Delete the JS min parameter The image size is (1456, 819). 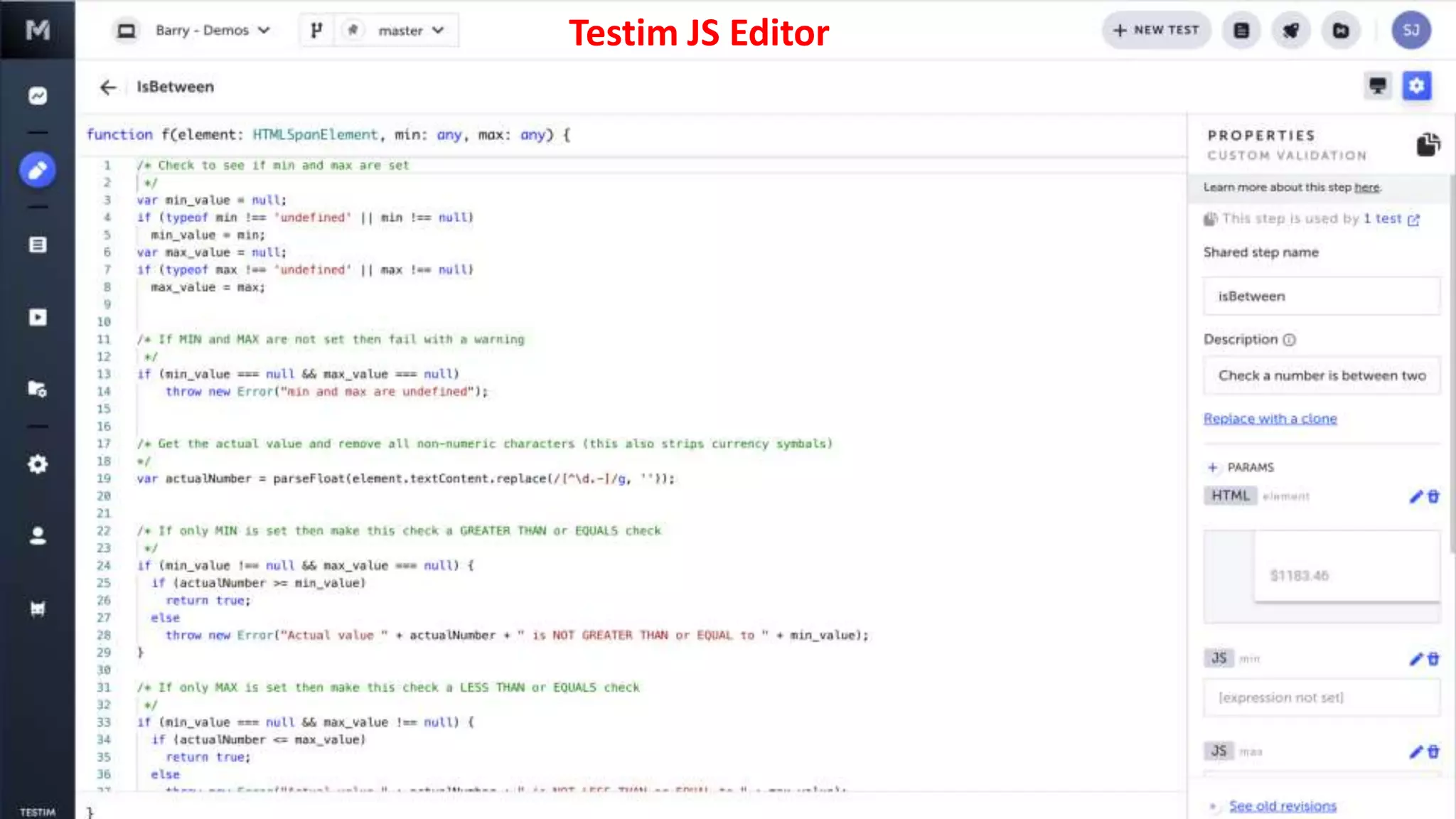point(1433,659)
